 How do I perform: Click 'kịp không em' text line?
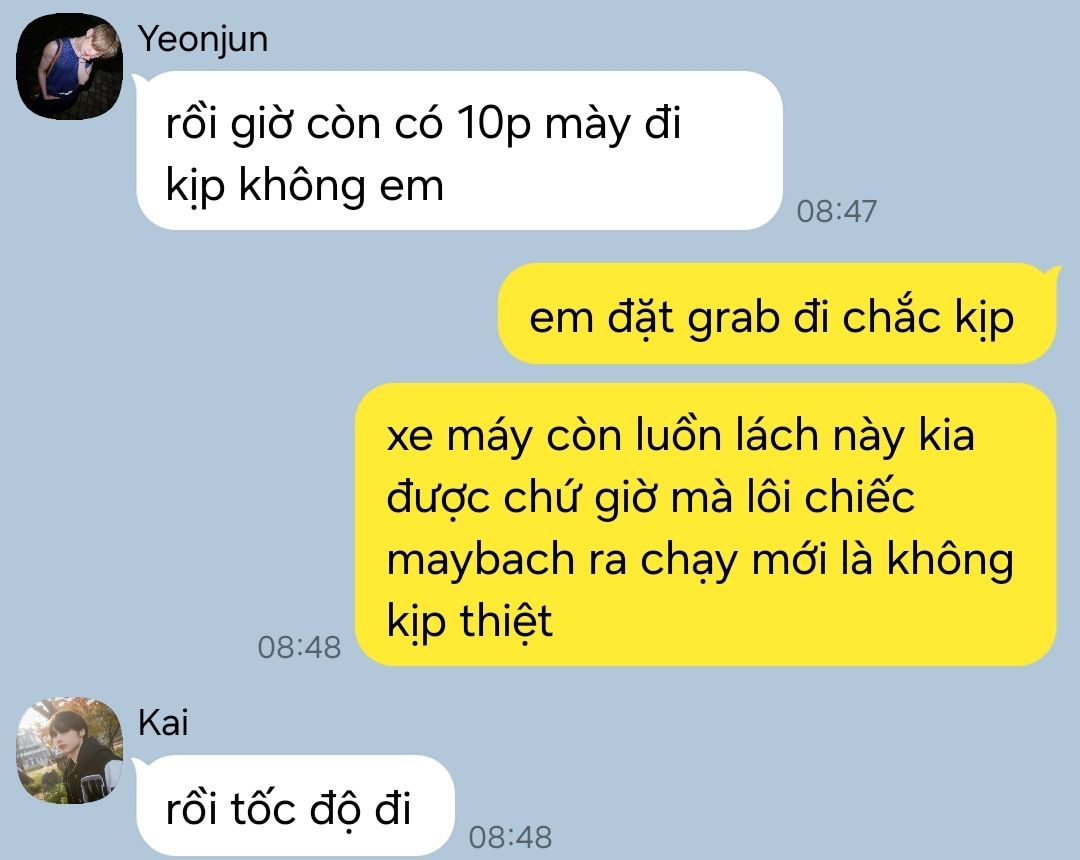point(304,186)
